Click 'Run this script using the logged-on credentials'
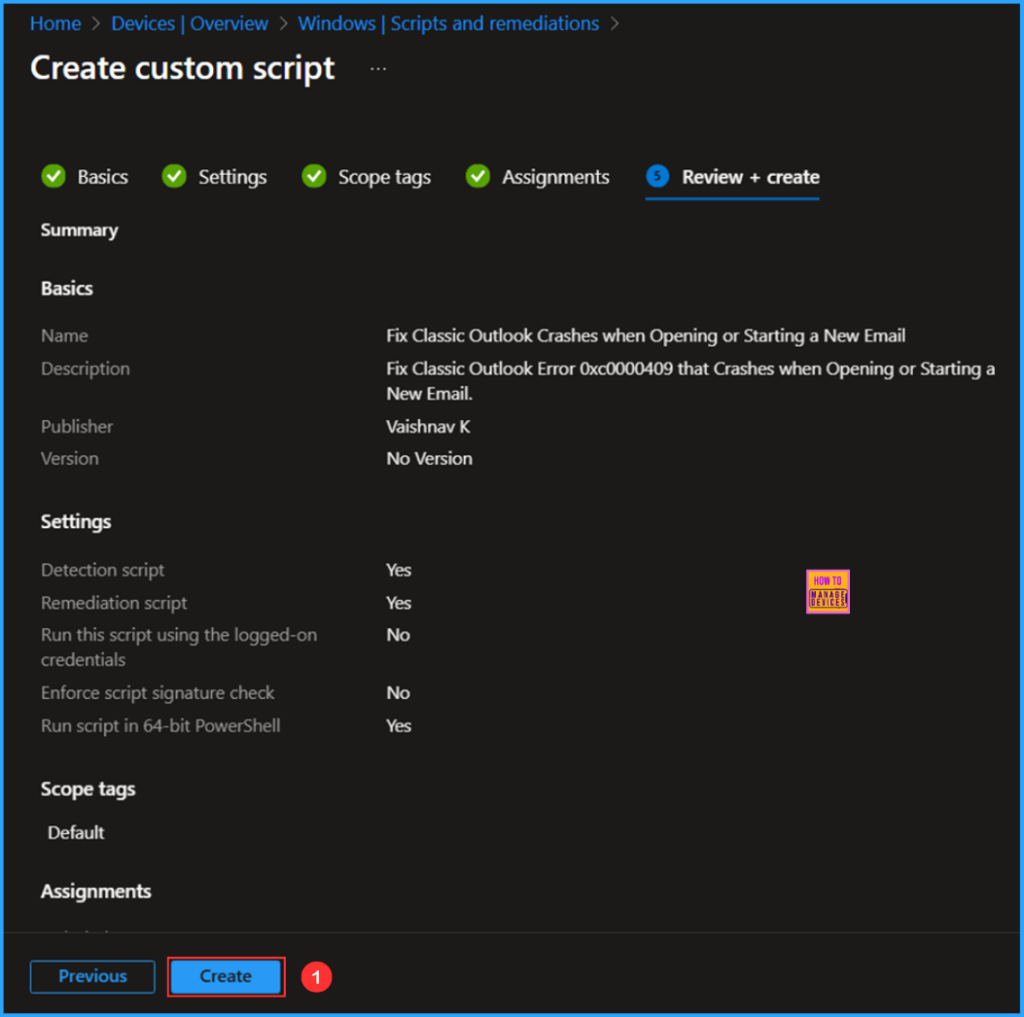1024x1017 pixels. [179, 647]
